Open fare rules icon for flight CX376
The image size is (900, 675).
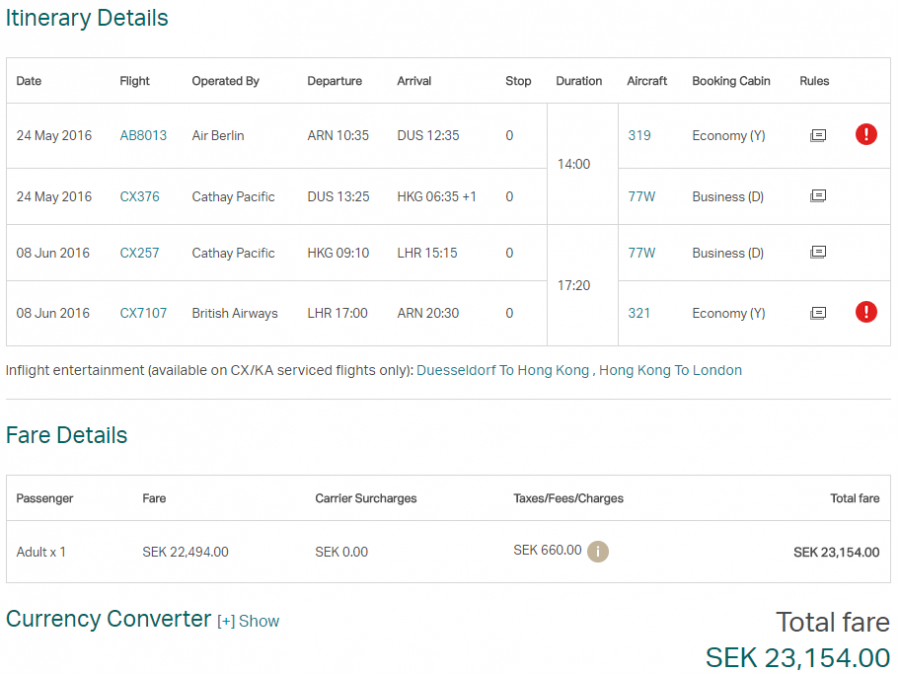817,197
